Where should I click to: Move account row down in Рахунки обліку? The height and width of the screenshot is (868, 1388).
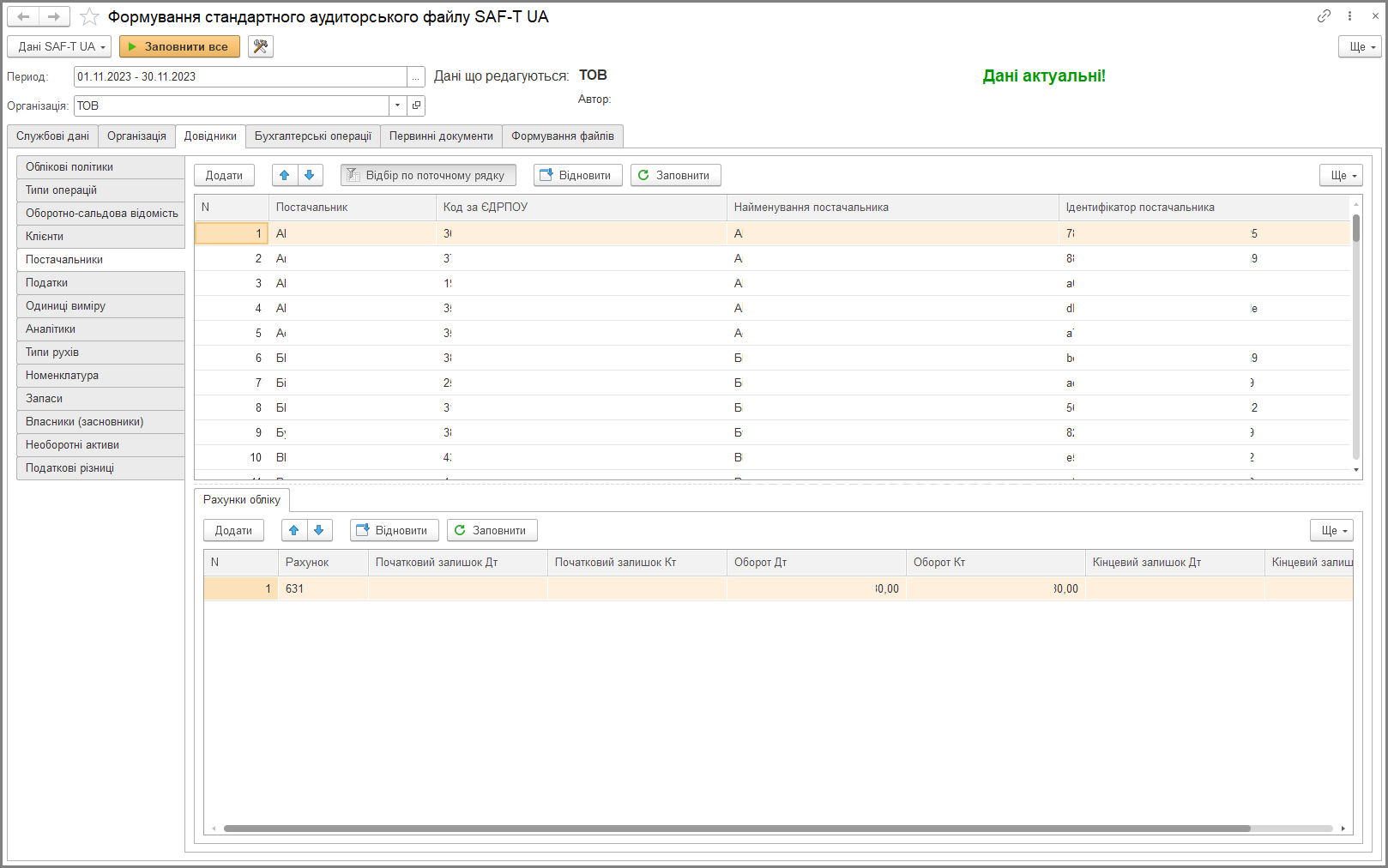319,530
